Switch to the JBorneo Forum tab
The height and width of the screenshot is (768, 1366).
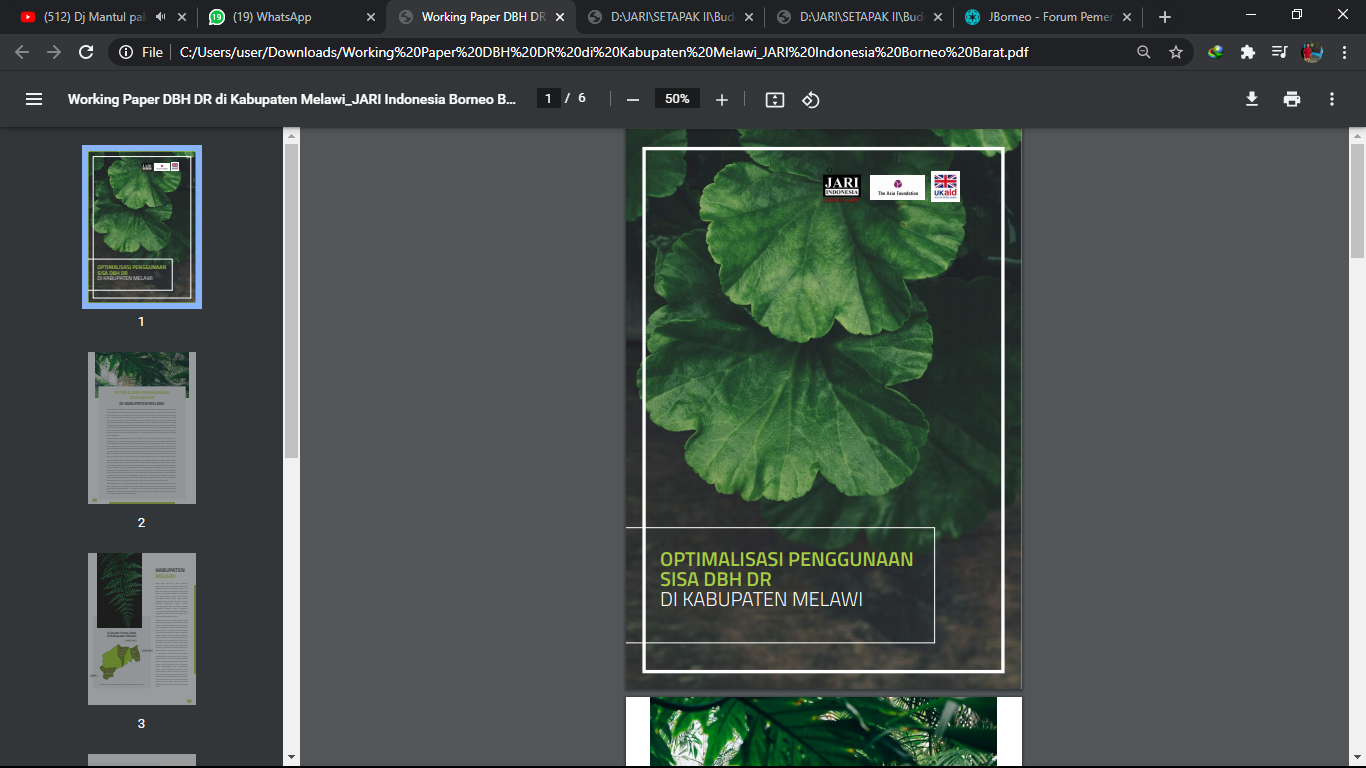(x=1047, y=17)
